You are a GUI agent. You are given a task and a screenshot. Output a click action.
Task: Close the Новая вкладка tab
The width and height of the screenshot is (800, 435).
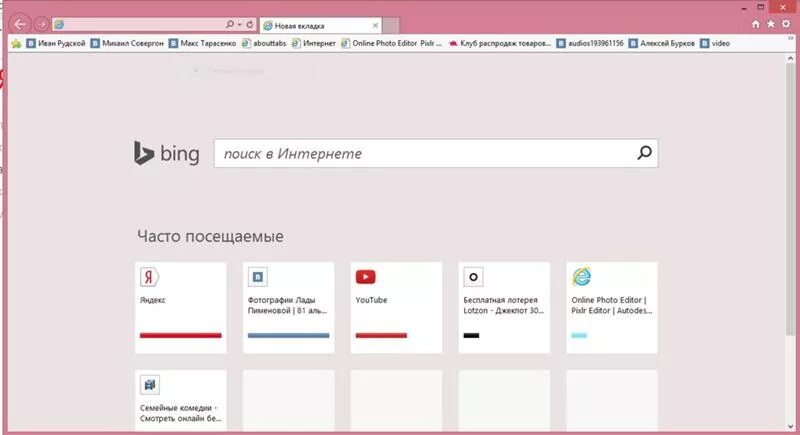(376, 25)
